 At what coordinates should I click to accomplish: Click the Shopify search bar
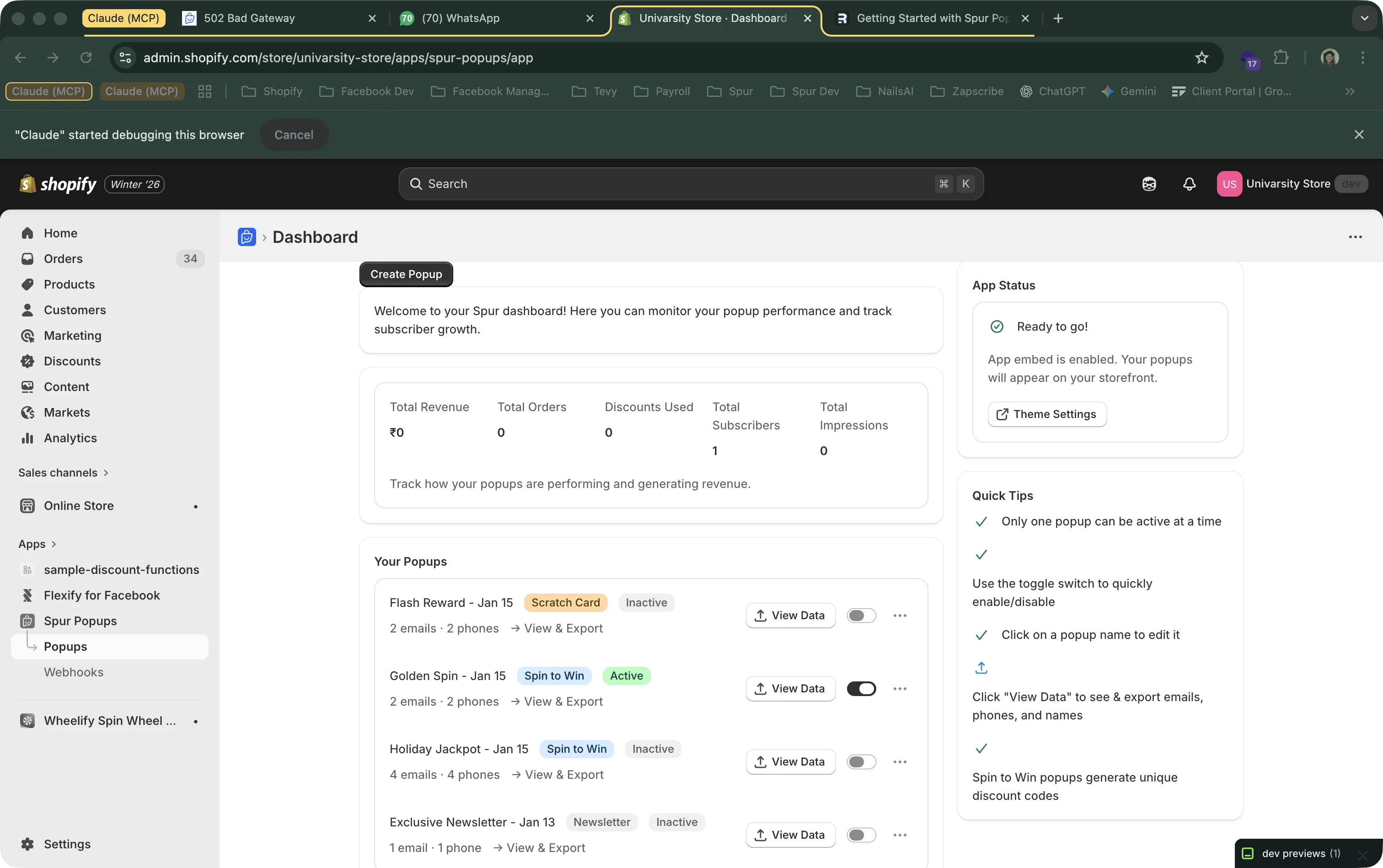point(689,184)
